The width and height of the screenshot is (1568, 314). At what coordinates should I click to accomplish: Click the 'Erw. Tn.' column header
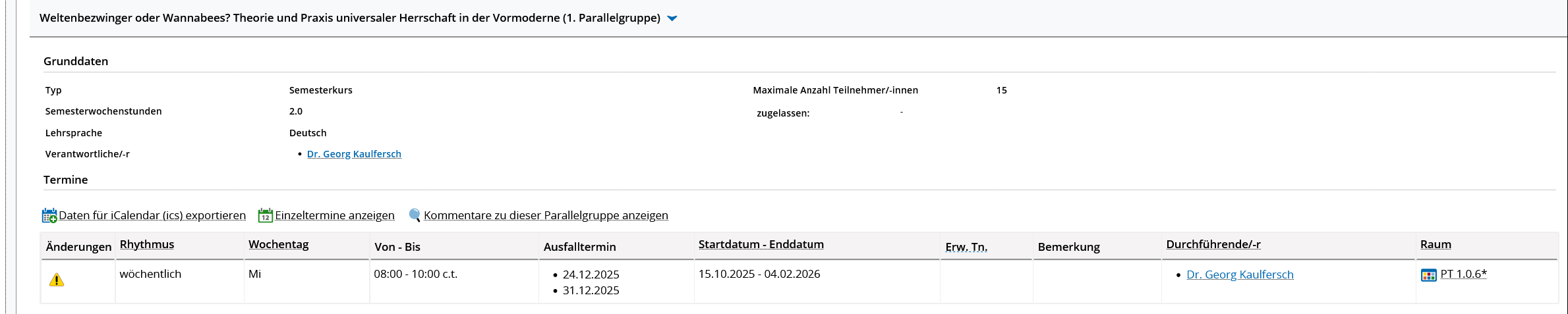tap(966, 247)
